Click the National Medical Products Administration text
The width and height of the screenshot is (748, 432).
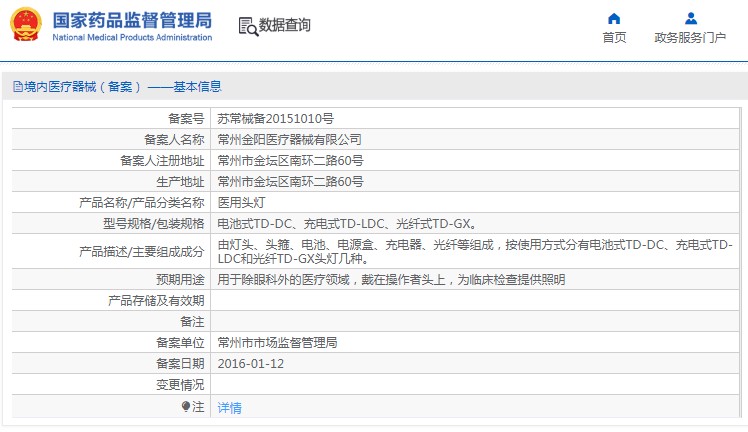point(131,38)
